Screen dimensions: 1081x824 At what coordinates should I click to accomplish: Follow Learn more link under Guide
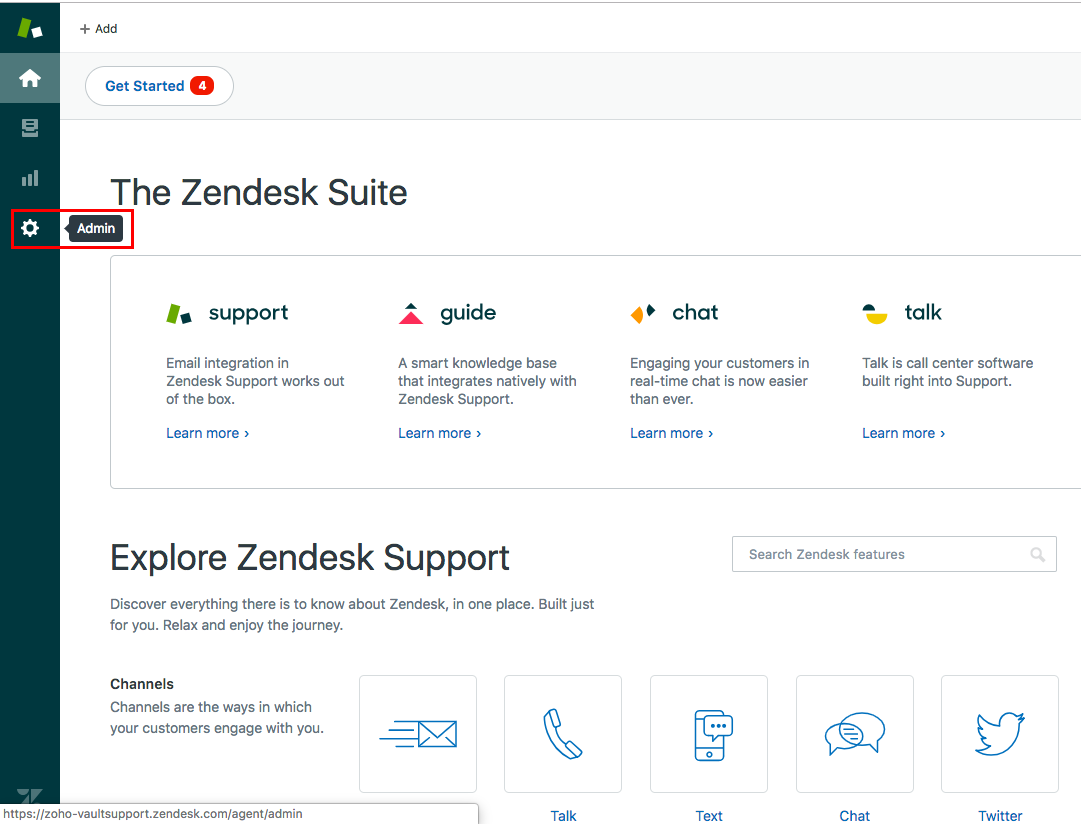pyautogui.click(x=439, y=433)
